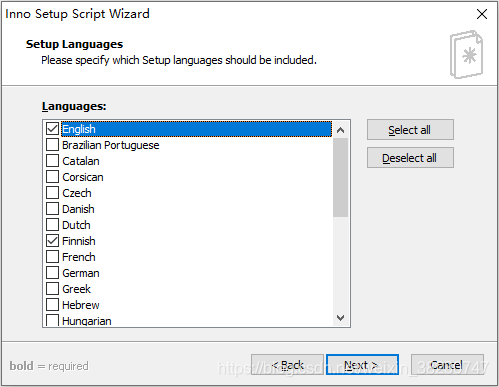Select the Dutch row text

point(76,225)
